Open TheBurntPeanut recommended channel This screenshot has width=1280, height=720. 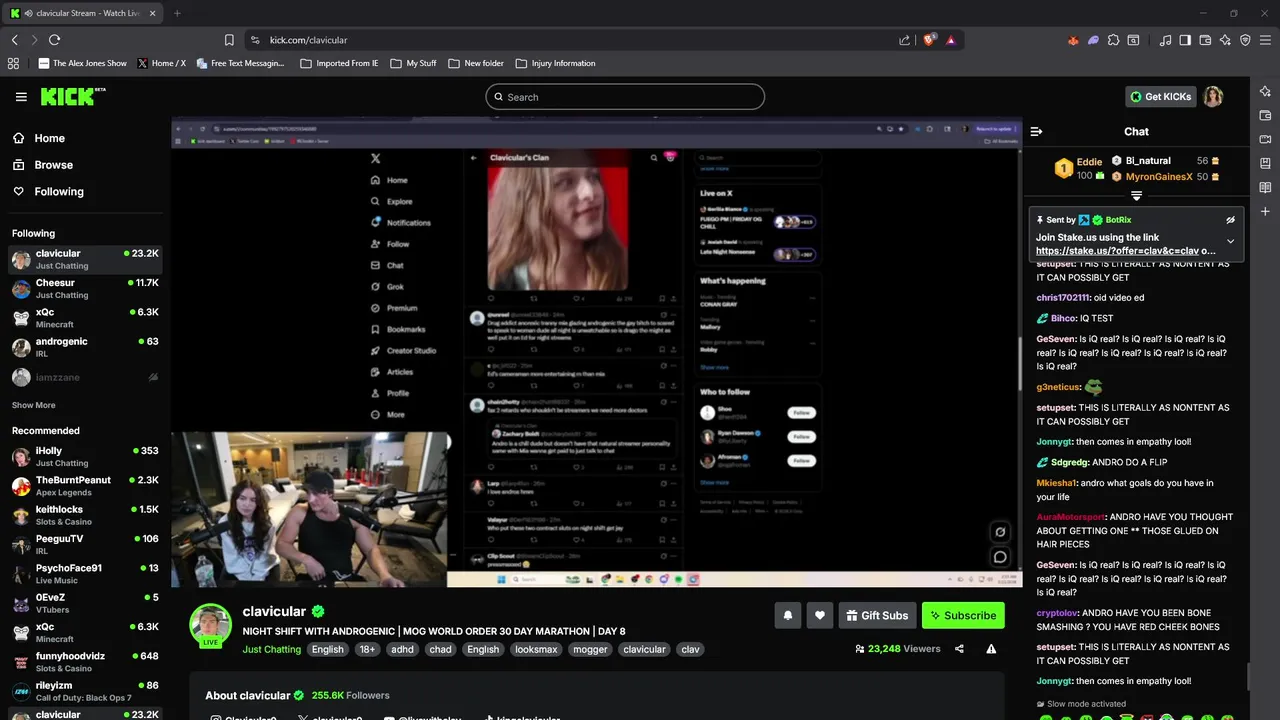click(85, 486)
